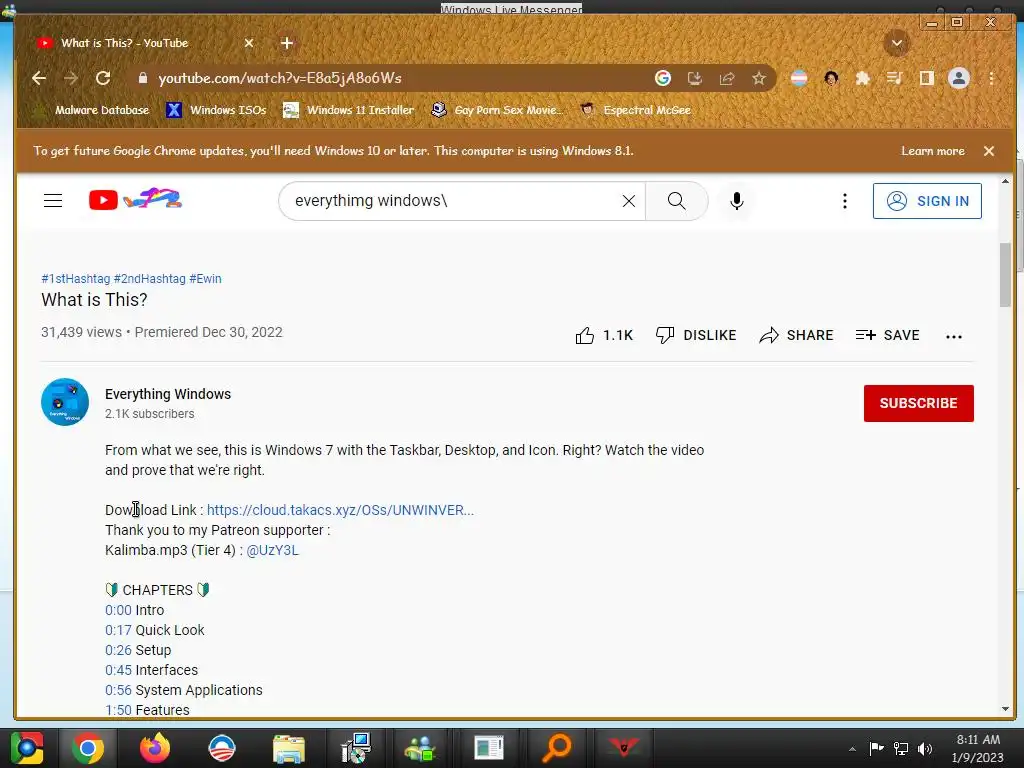Screen dimensions: 1024x768
Task: Show hidden tray icons arrow
Action: 852,749
